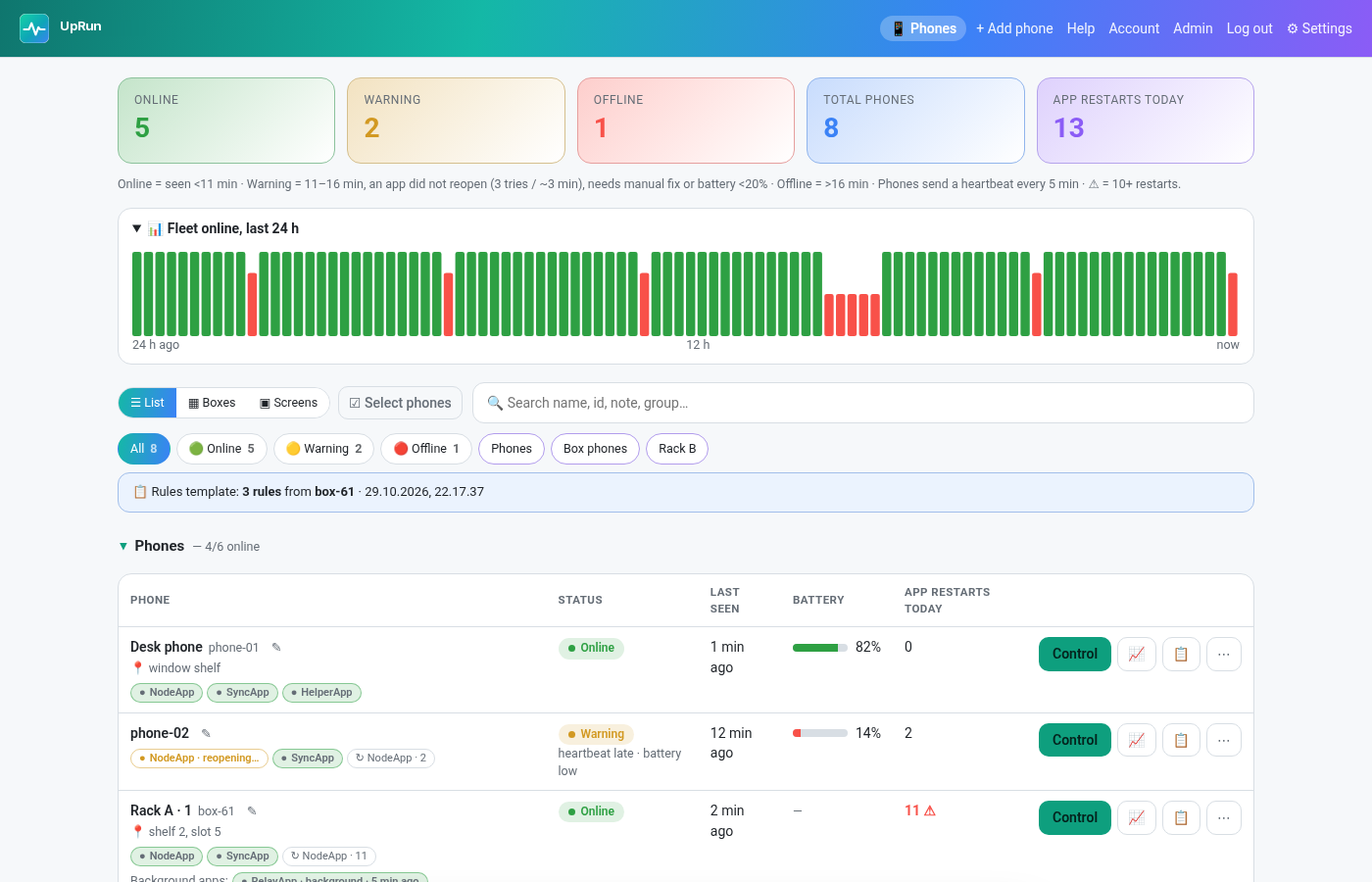Click the UpRun pulse logo icon
The height and width of the screenshot is (882, 1372).
[x=34, y=28]
